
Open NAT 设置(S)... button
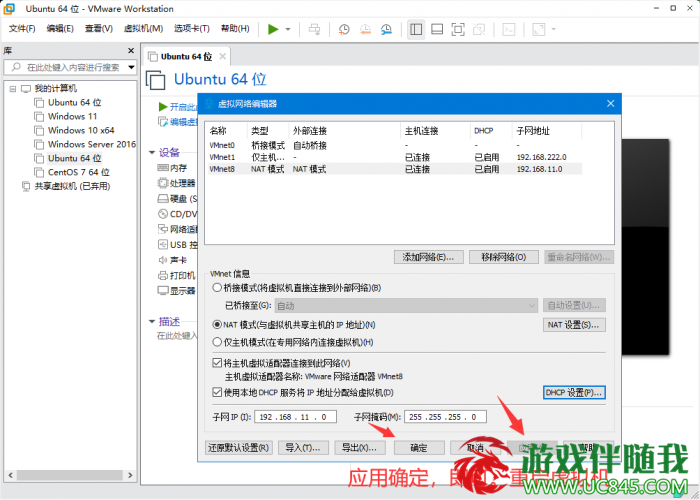[x=574, y=325]
